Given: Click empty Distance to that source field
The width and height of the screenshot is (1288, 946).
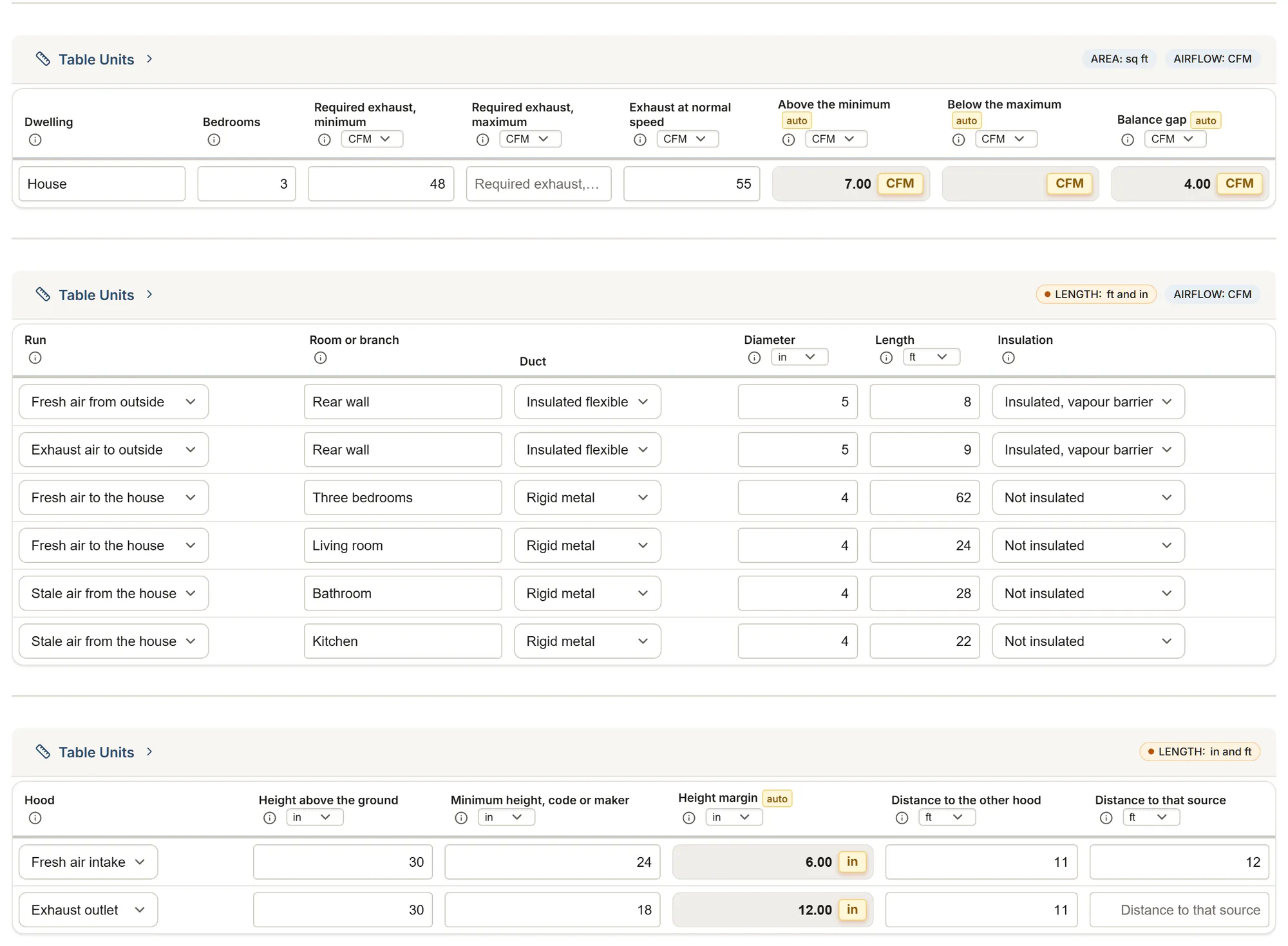Looking at the screenshot, I should coord(1179,910).
